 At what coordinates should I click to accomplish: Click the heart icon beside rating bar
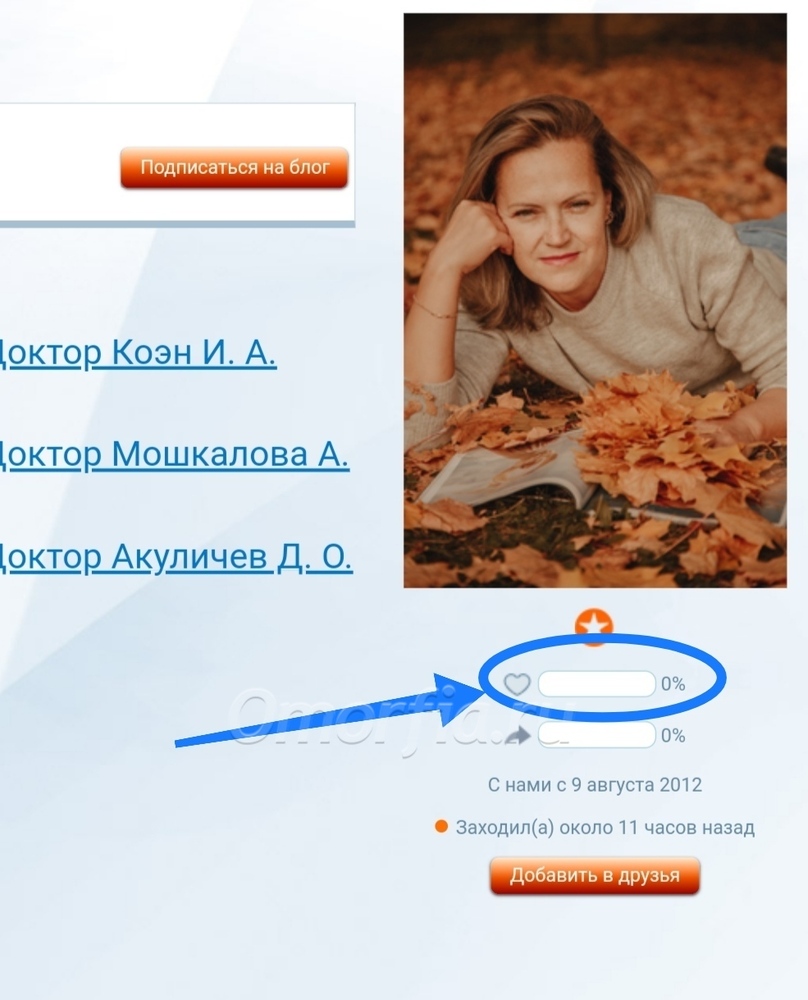point(517,684)
